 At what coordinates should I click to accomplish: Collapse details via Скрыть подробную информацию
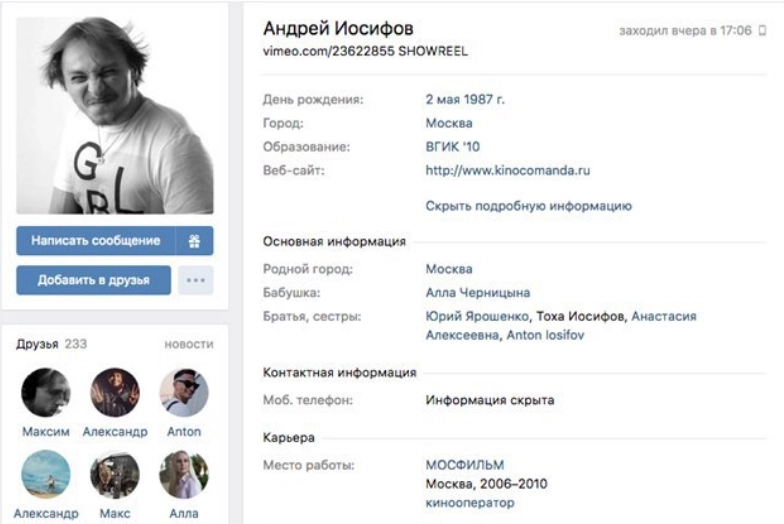point(528,206)
